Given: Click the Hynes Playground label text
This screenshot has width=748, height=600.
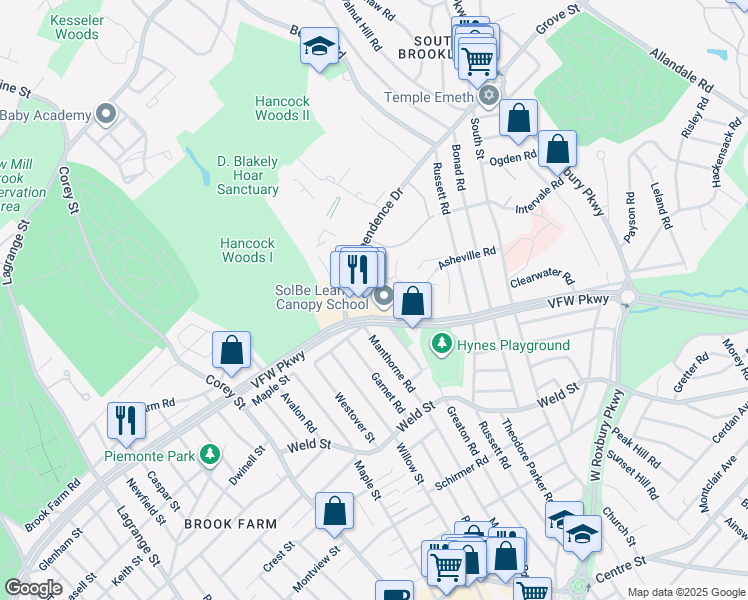Looking at the screenshot, I should [513, 345].
